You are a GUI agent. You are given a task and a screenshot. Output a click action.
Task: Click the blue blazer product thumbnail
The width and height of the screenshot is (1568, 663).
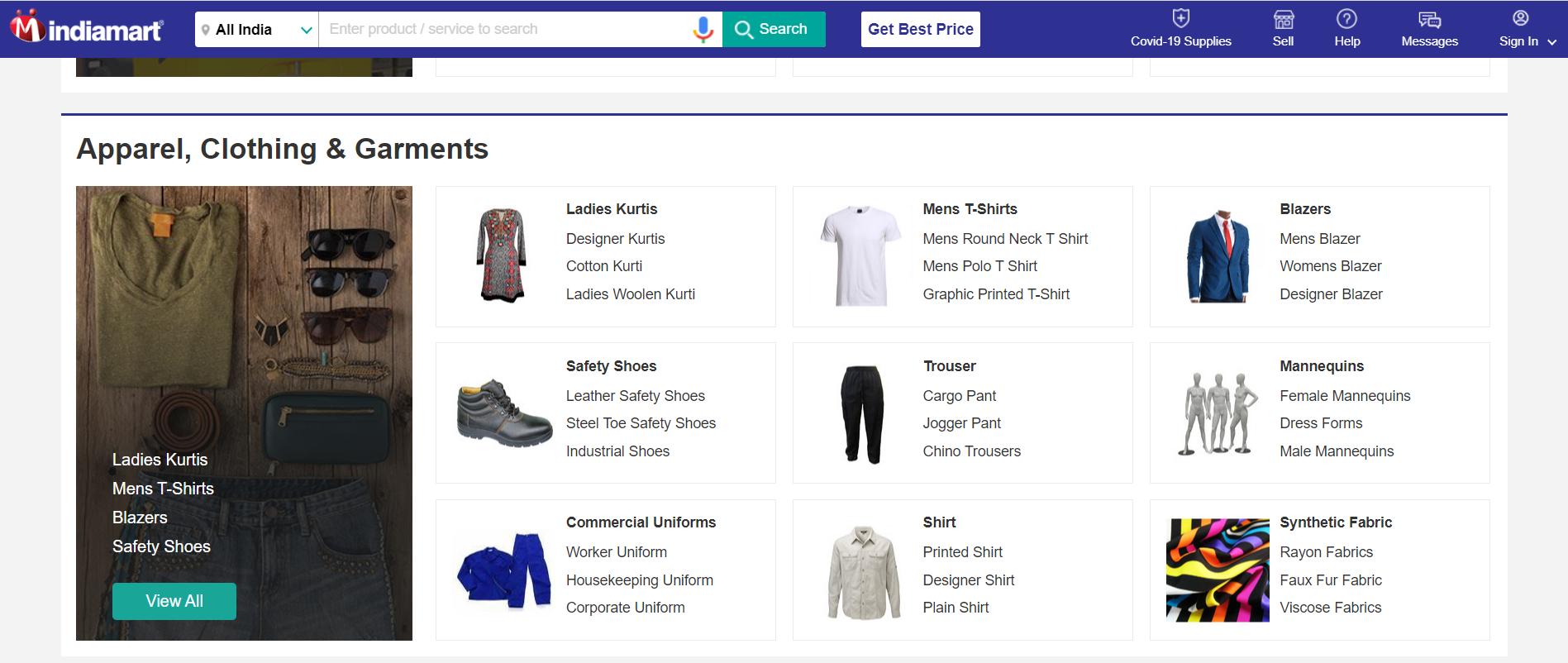pos(1218,256)
